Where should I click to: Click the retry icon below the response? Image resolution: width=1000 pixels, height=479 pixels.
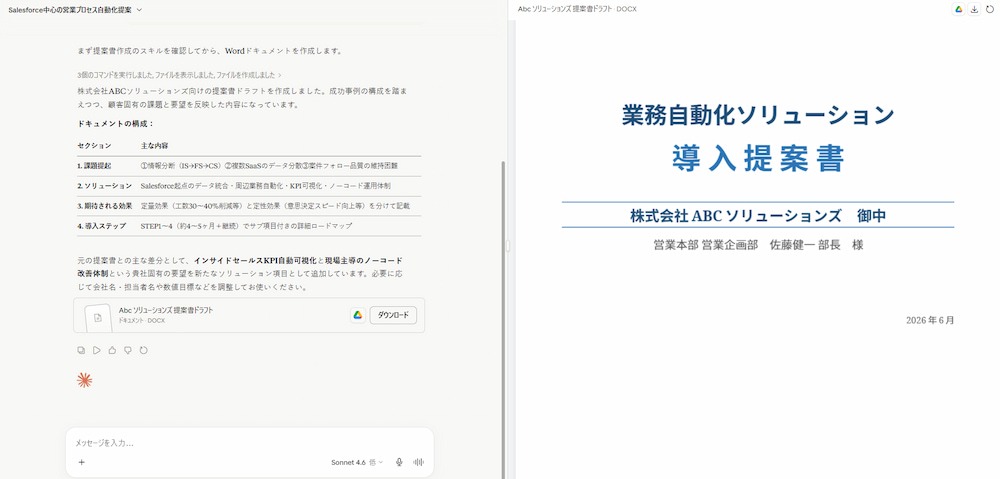coord(143,350)
